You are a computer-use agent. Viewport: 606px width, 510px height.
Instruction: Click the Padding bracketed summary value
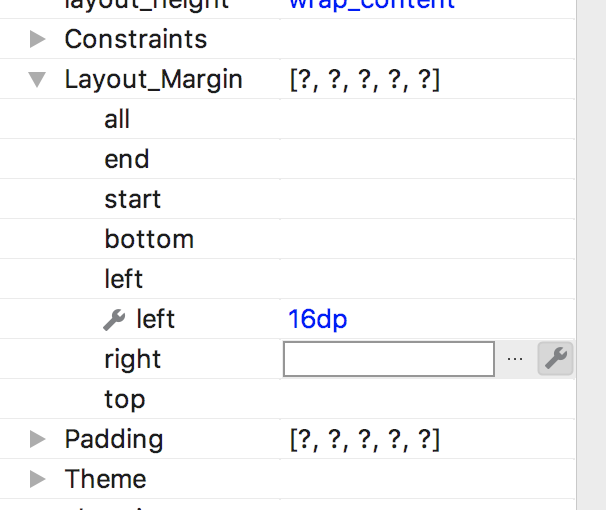[365, 439]
